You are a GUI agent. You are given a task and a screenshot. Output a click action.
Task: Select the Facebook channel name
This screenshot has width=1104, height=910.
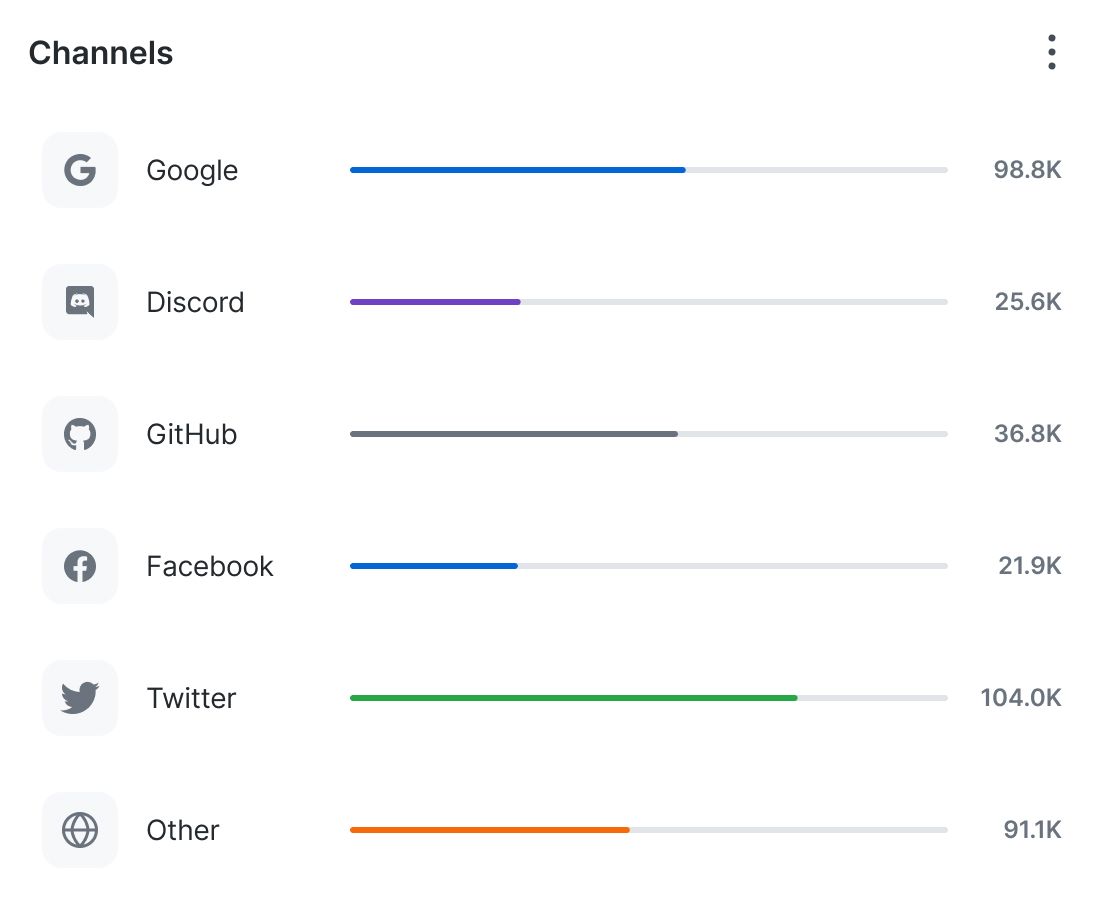(x=210, y=566)
